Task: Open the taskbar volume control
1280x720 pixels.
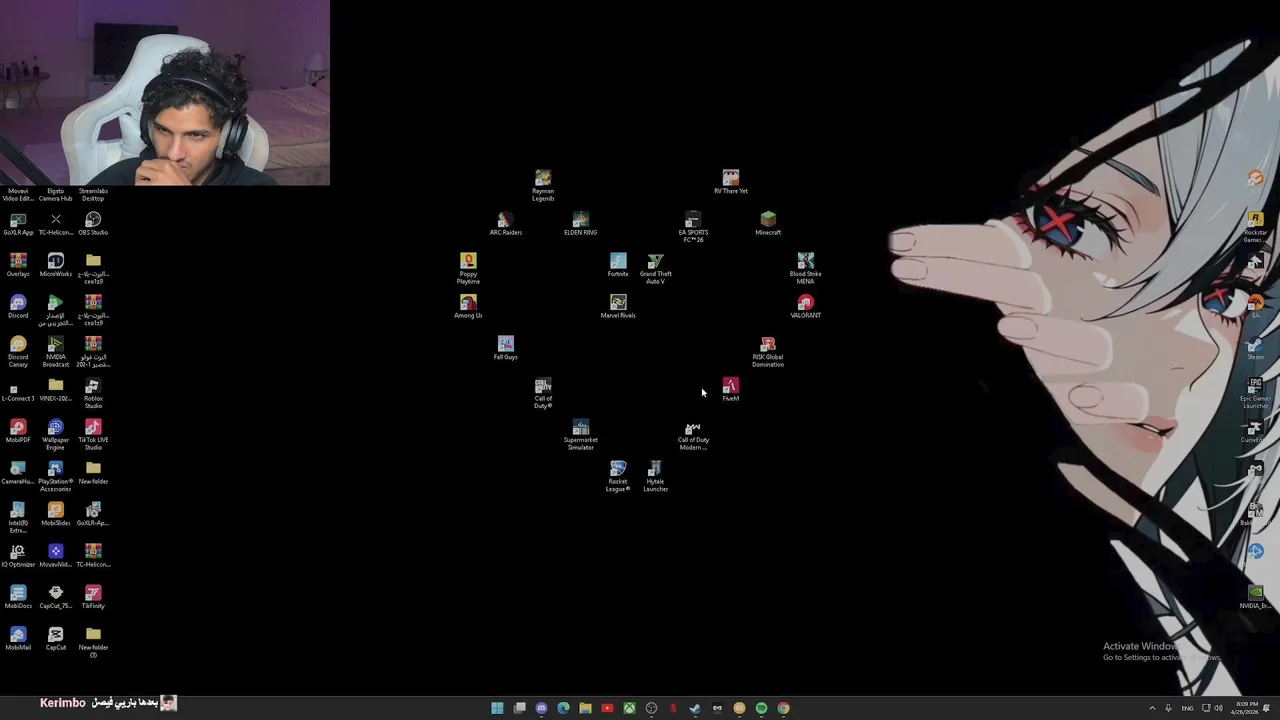Action: click(1218, 708)
